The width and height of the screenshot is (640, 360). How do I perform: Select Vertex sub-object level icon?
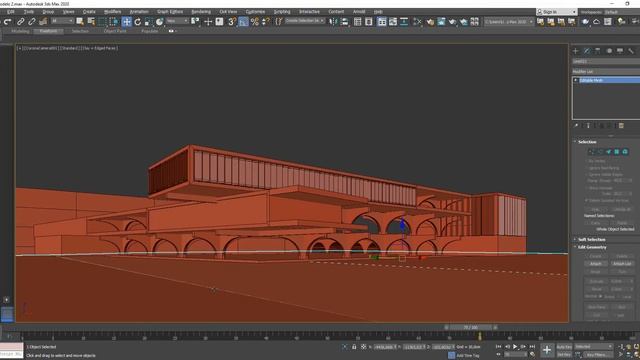591,152
